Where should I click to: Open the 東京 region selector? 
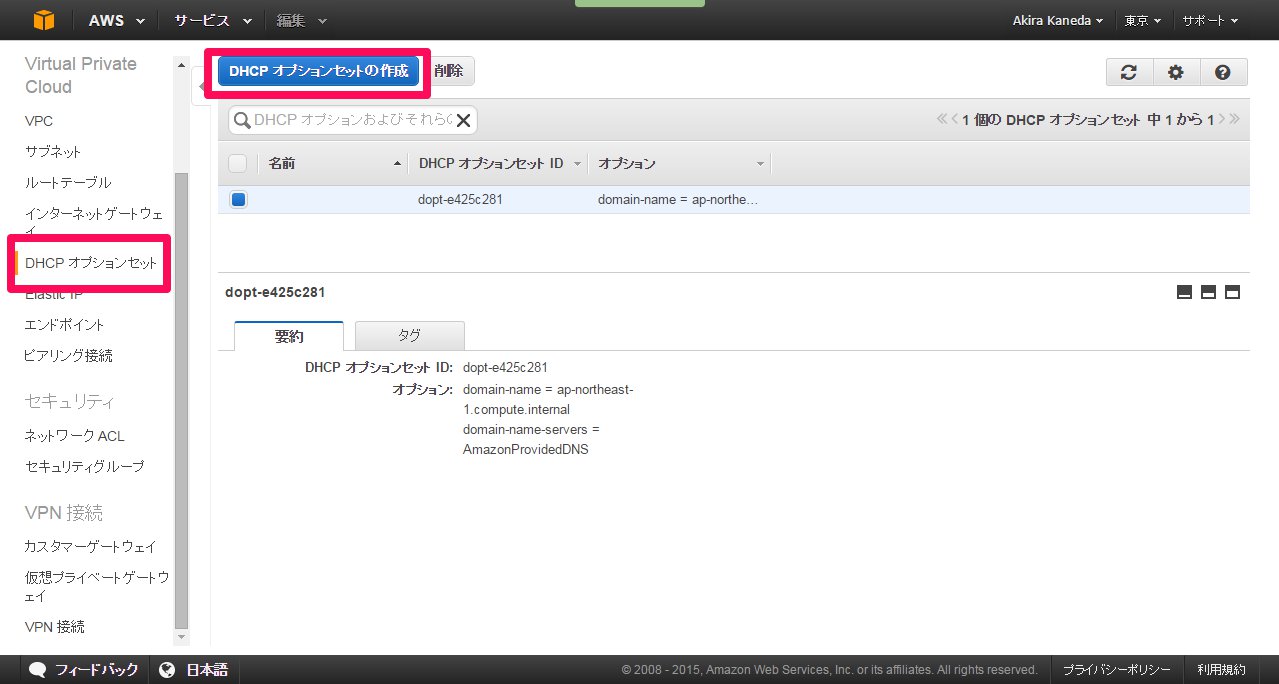1142,20
